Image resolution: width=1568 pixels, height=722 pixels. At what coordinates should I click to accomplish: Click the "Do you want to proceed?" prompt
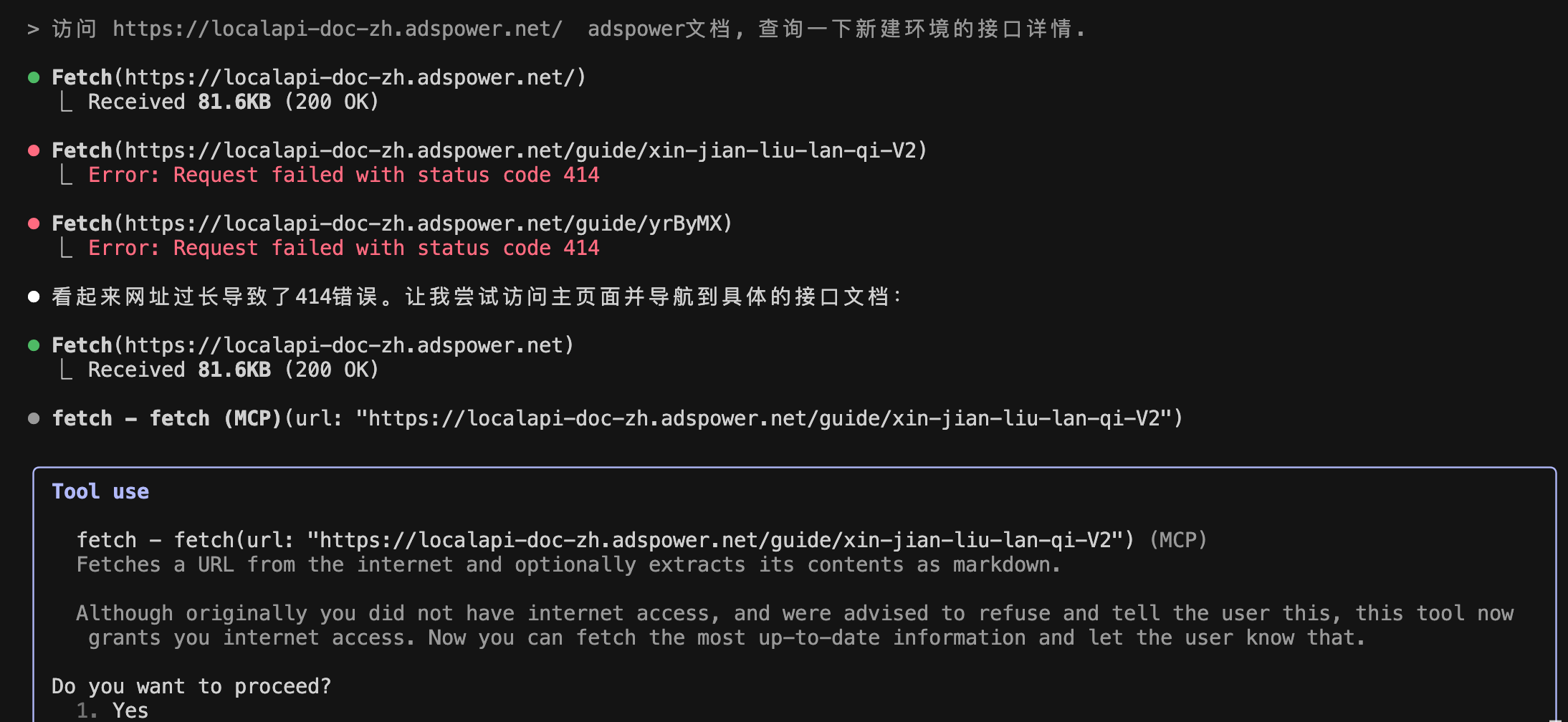coord(191,686)
